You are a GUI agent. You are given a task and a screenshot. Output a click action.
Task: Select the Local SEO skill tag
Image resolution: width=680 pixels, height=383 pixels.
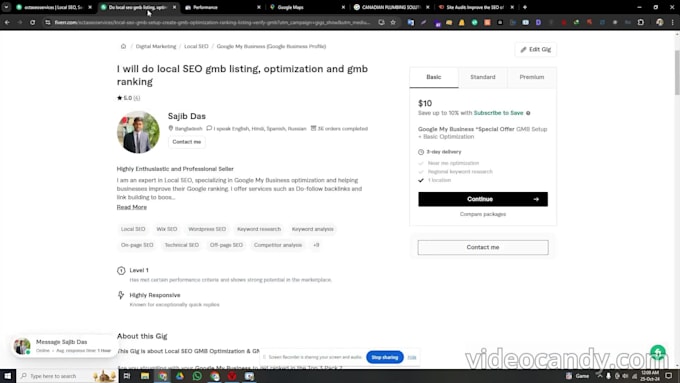[x=133, y=229]
